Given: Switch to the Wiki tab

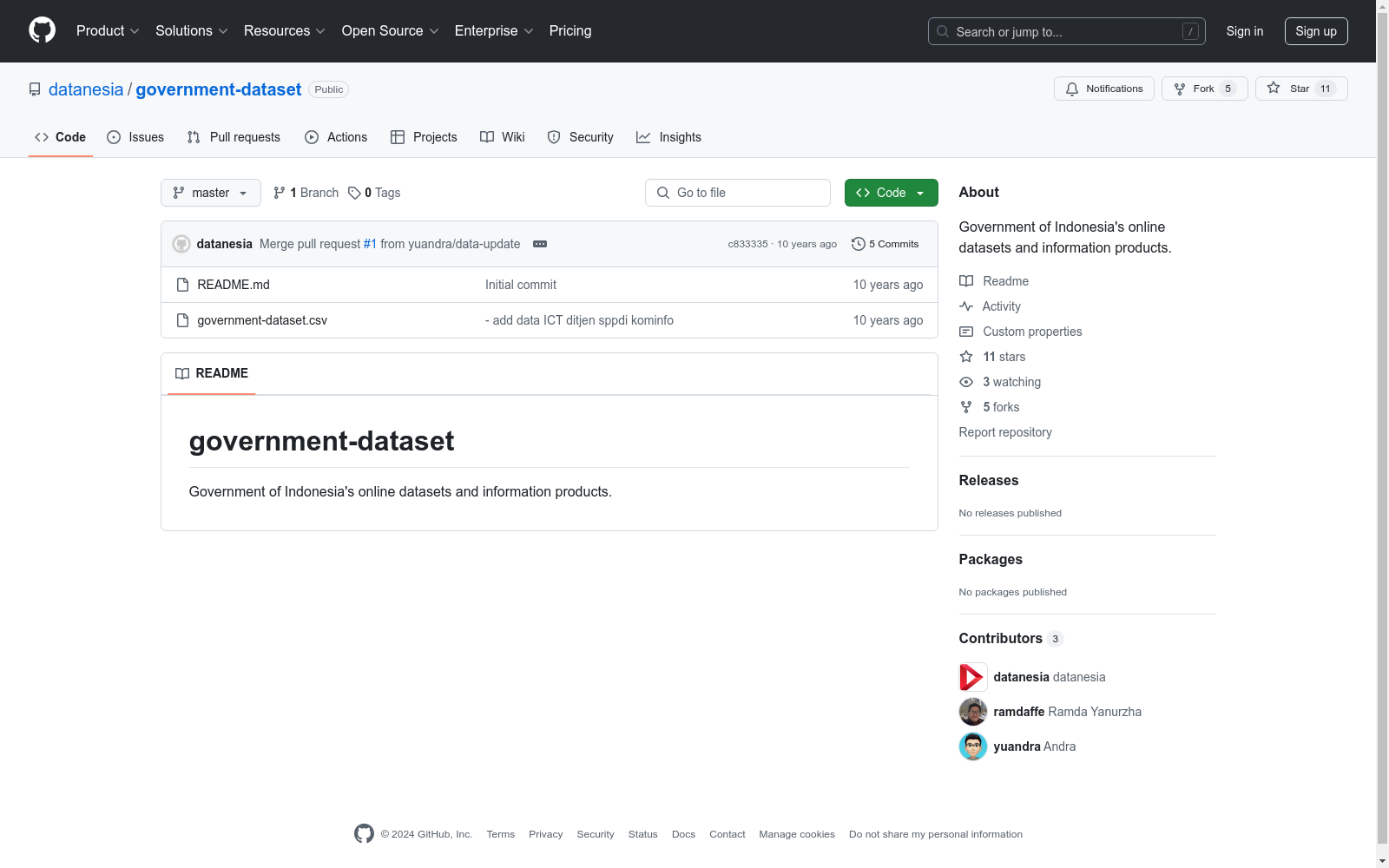Looking at the screenshot, I should pos(503,137).
